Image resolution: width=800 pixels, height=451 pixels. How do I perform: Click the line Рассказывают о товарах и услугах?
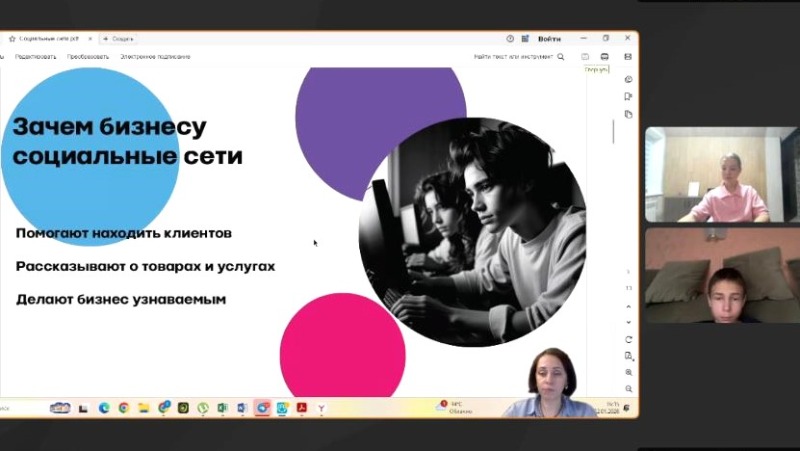145,266
